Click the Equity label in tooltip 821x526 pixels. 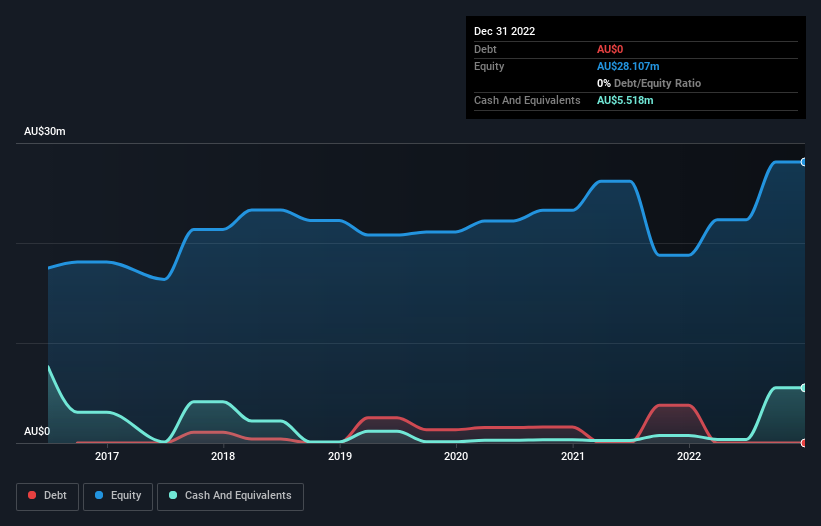click(x=489, y=66)
